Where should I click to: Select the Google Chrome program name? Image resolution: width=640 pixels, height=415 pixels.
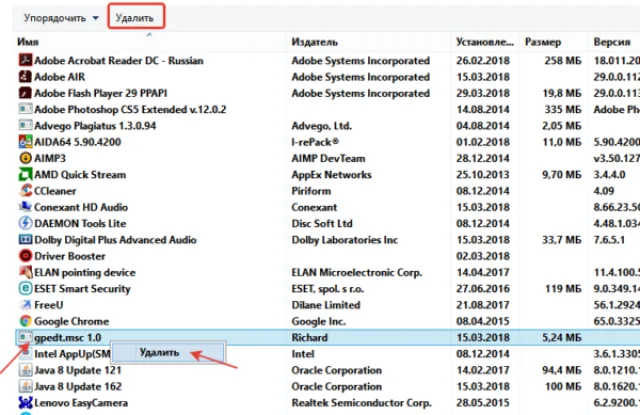click(x=71, y=321)
